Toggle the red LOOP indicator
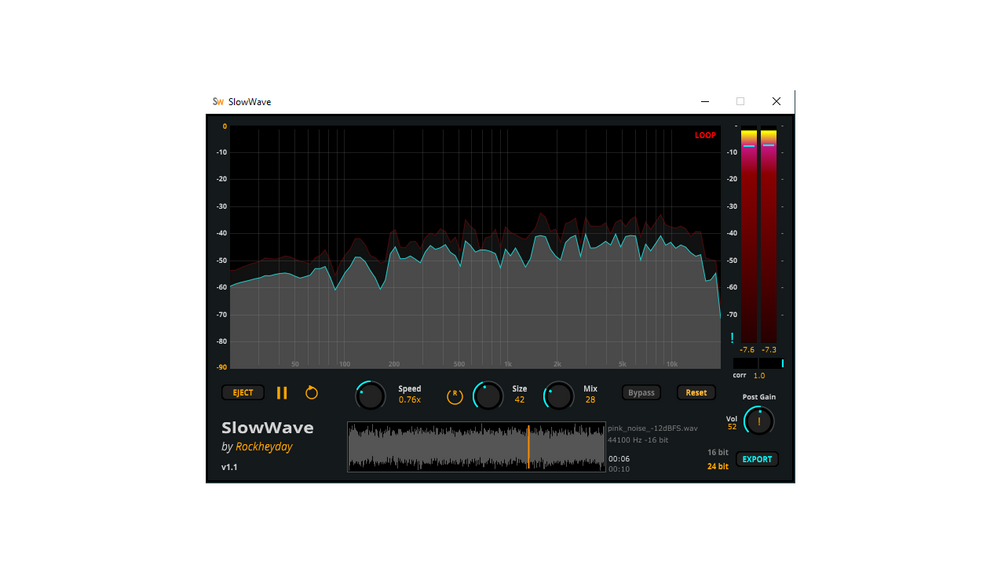 [x=705, y=135]
